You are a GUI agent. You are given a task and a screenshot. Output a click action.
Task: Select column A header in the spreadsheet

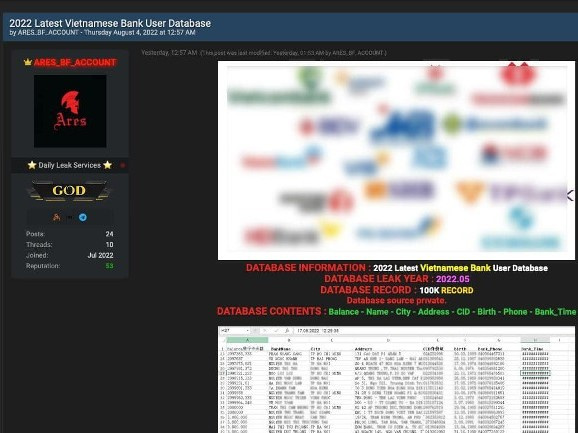pyautogui.click(x=247, y=340)
